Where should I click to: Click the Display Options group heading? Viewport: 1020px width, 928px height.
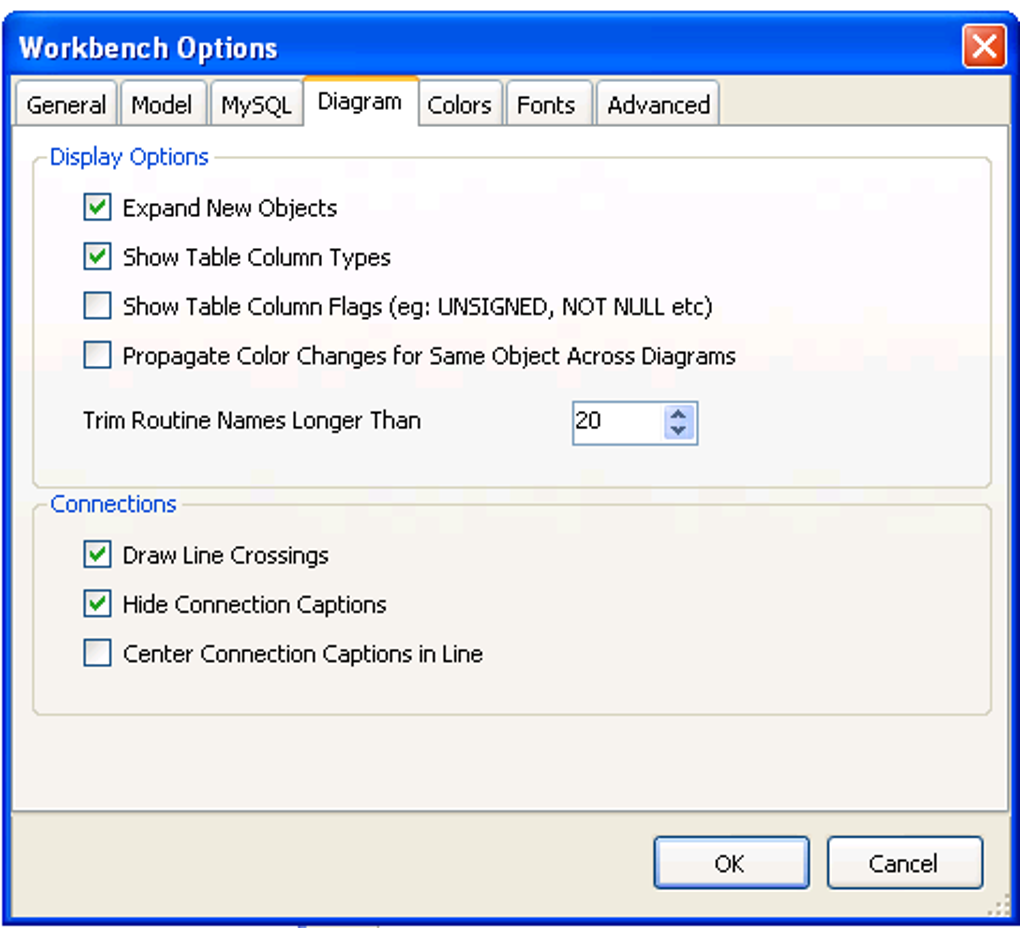[129, 157]
